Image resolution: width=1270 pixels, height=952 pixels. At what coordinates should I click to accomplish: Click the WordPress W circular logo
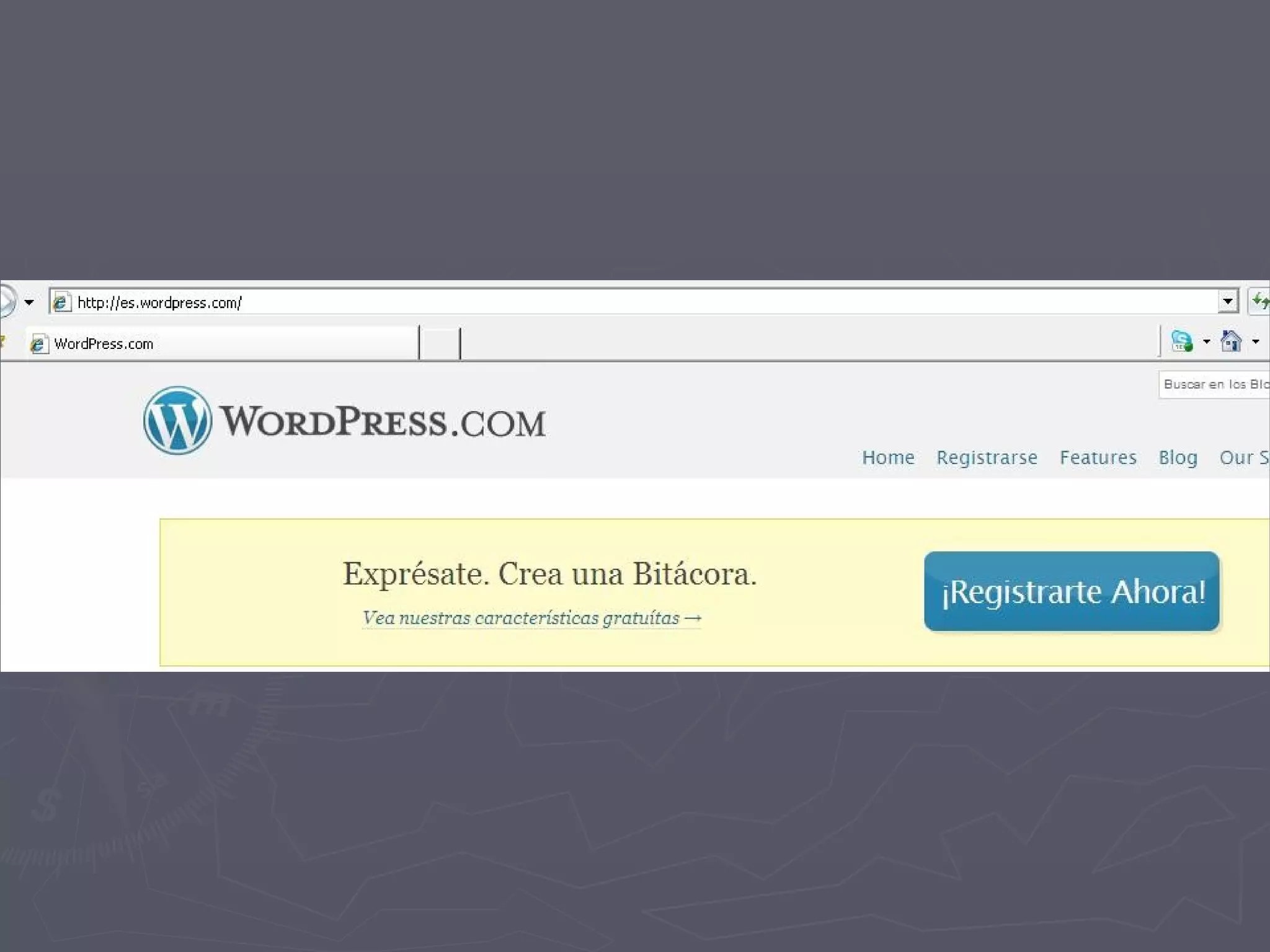point(177,420)
